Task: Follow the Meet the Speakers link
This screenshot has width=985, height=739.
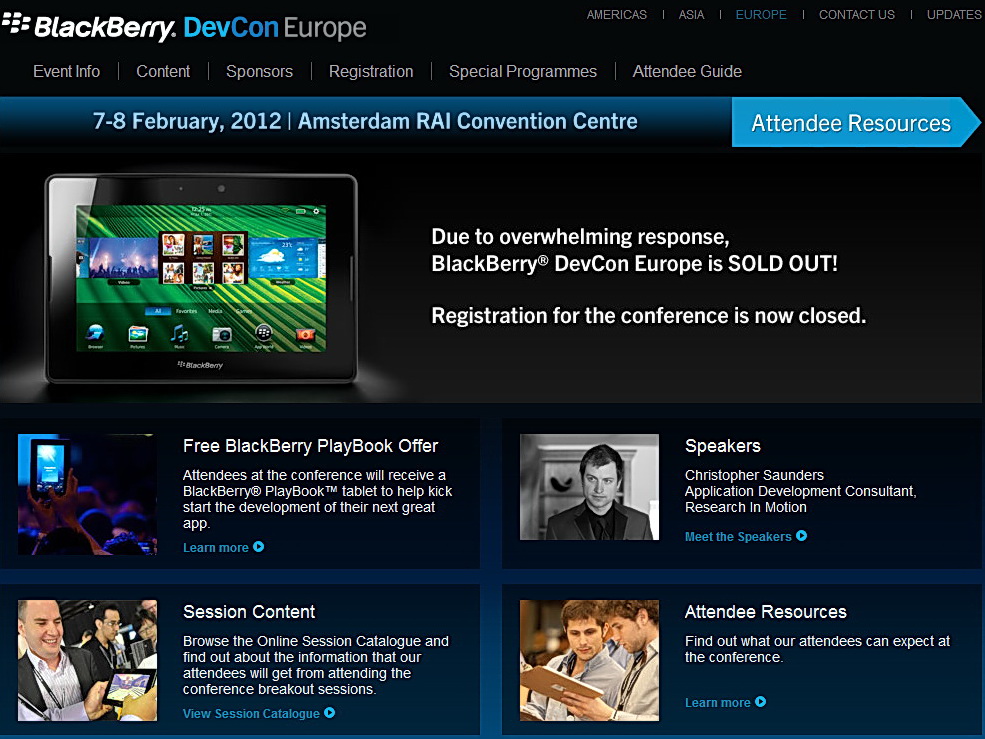Action: tap(738, 536)
